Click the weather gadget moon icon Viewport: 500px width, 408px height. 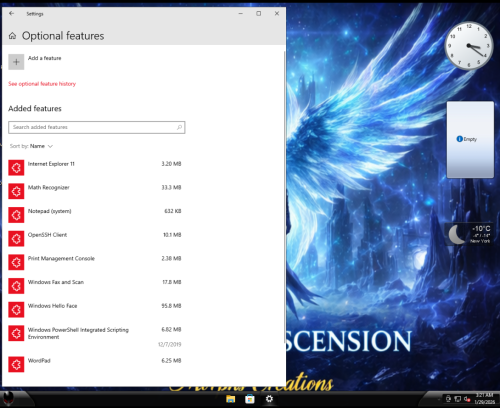coord(456,234)
